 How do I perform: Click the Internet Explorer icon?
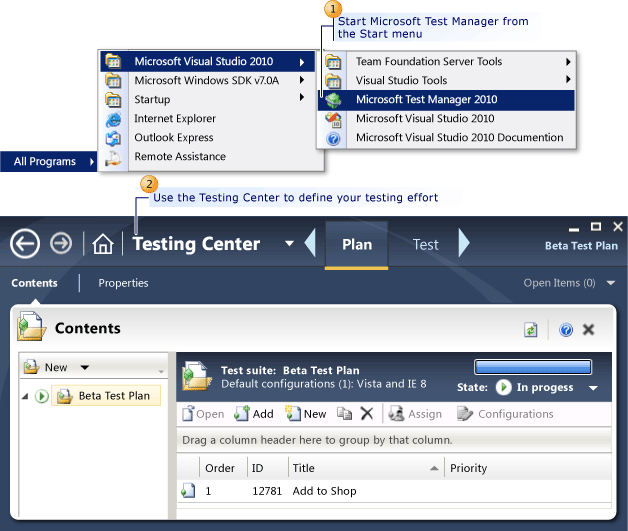(x=113, y=119)
